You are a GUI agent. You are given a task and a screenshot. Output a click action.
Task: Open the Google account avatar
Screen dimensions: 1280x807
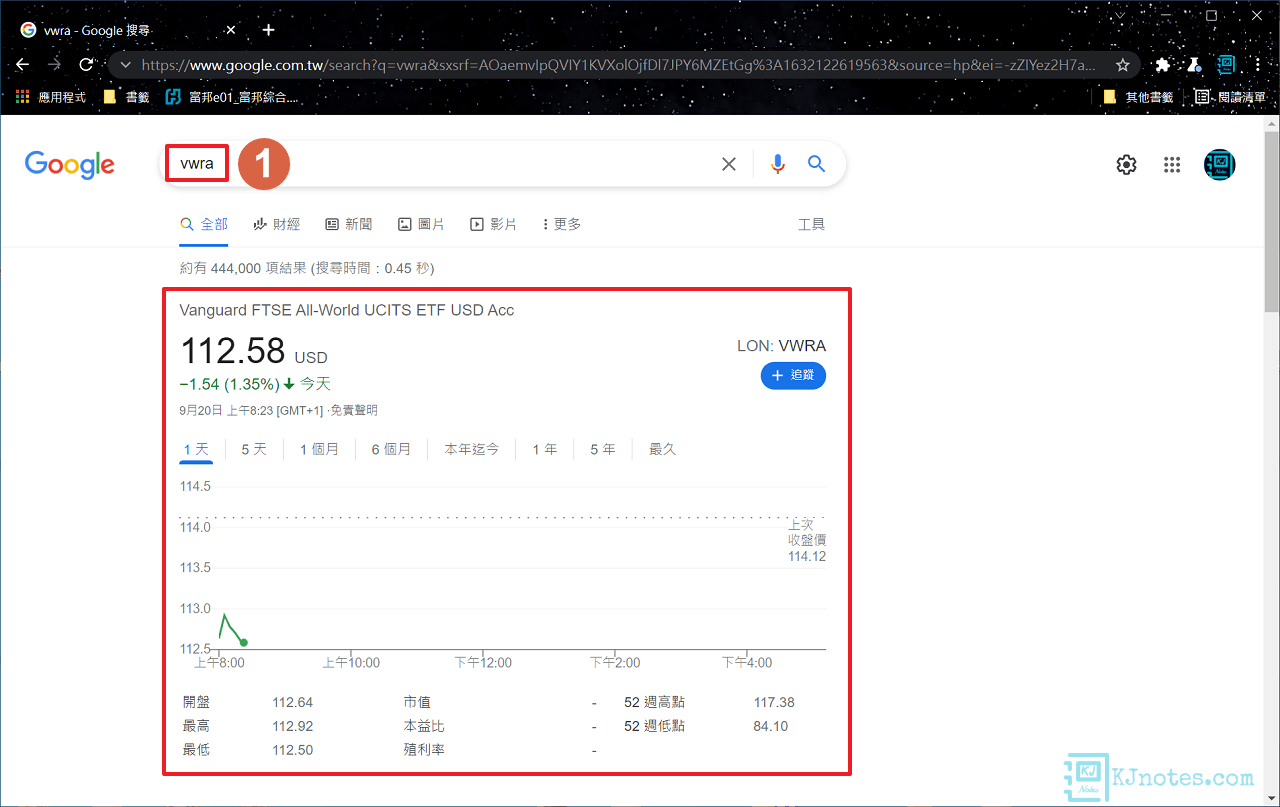(1220, 165)
